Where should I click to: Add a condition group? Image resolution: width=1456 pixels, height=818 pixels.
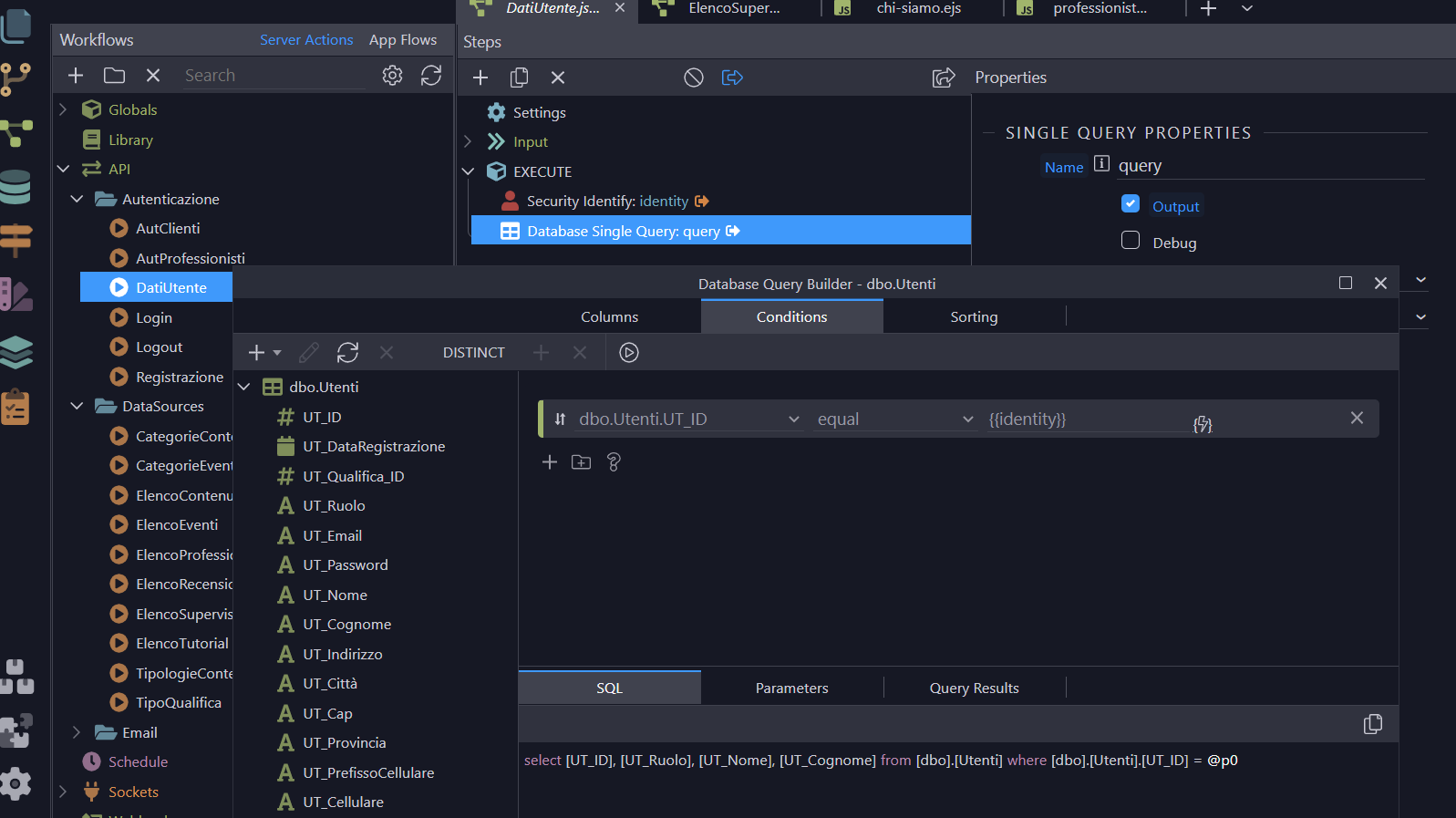point(581,462)
